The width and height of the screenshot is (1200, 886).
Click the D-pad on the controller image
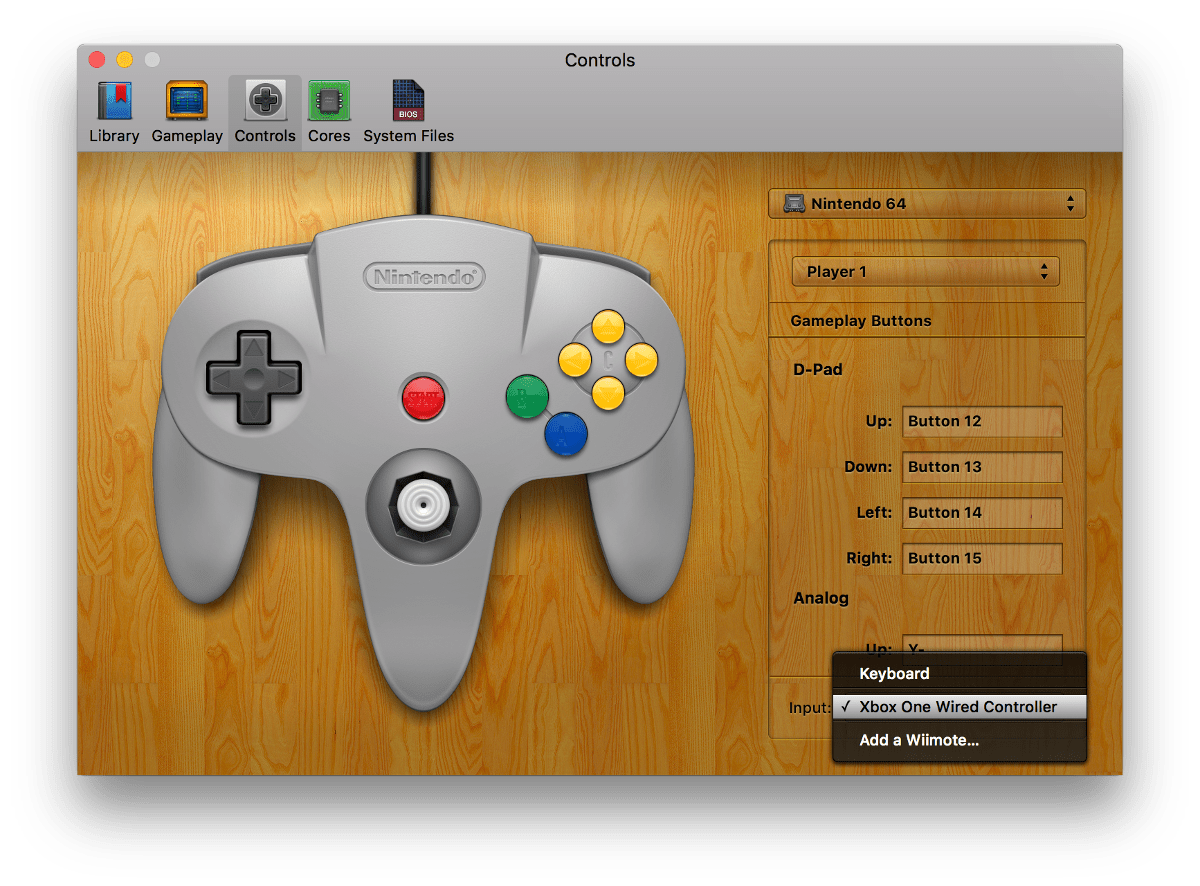252,378
